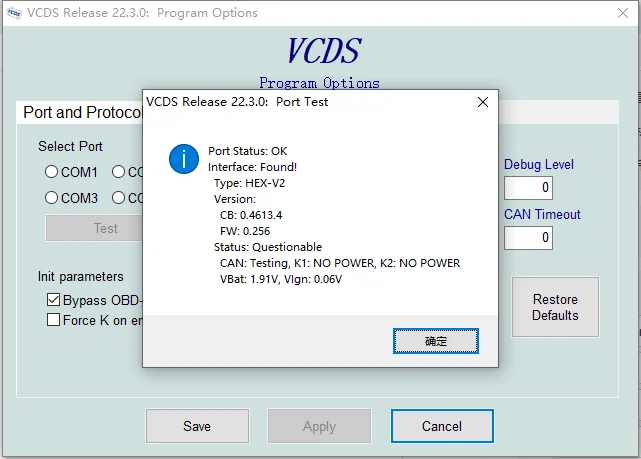Click the Cancel button
The width and height of the screenshot is (641, 459).
(x=442, y=426)
